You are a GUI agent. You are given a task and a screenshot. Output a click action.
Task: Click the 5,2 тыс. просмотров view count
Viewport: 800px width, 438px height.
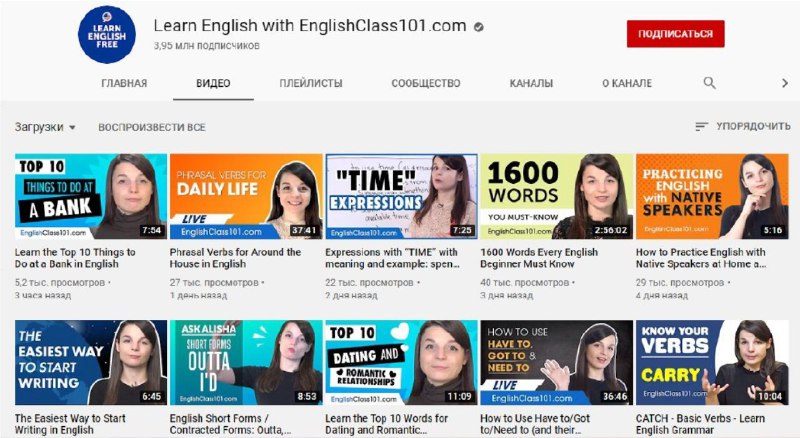pos(60,282)
